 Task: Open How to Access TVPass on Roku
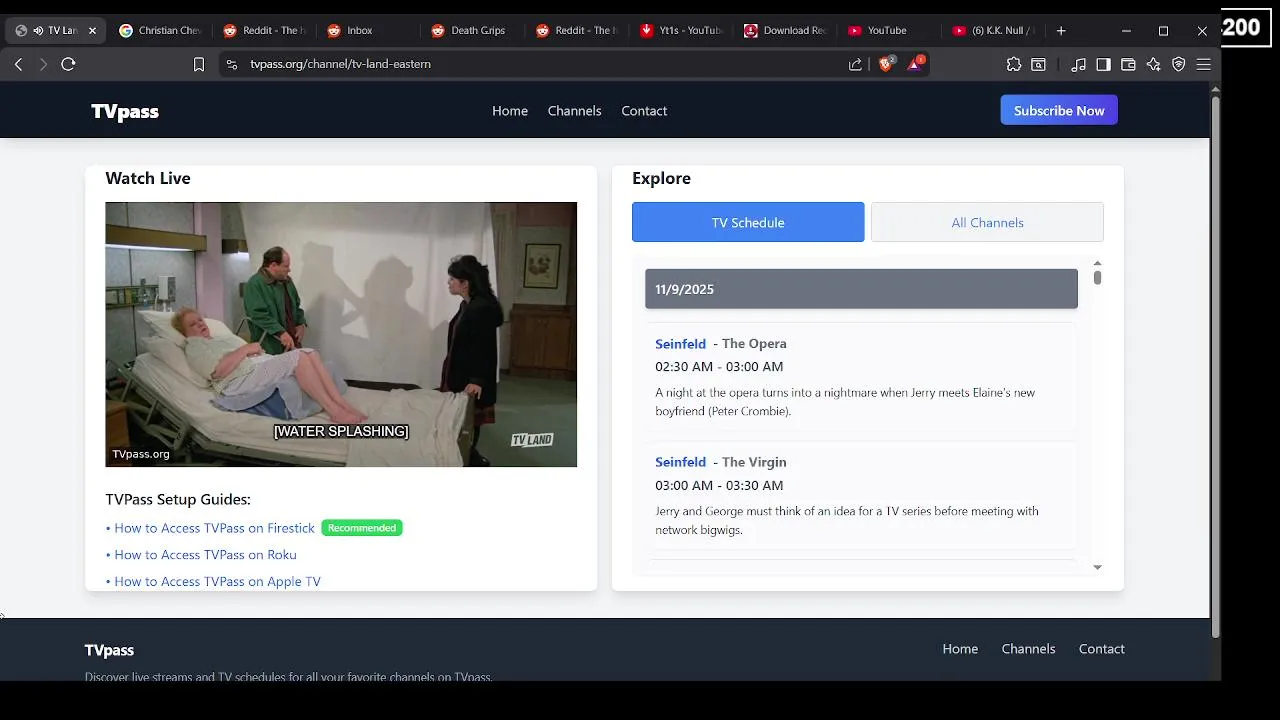click(205, 555)
